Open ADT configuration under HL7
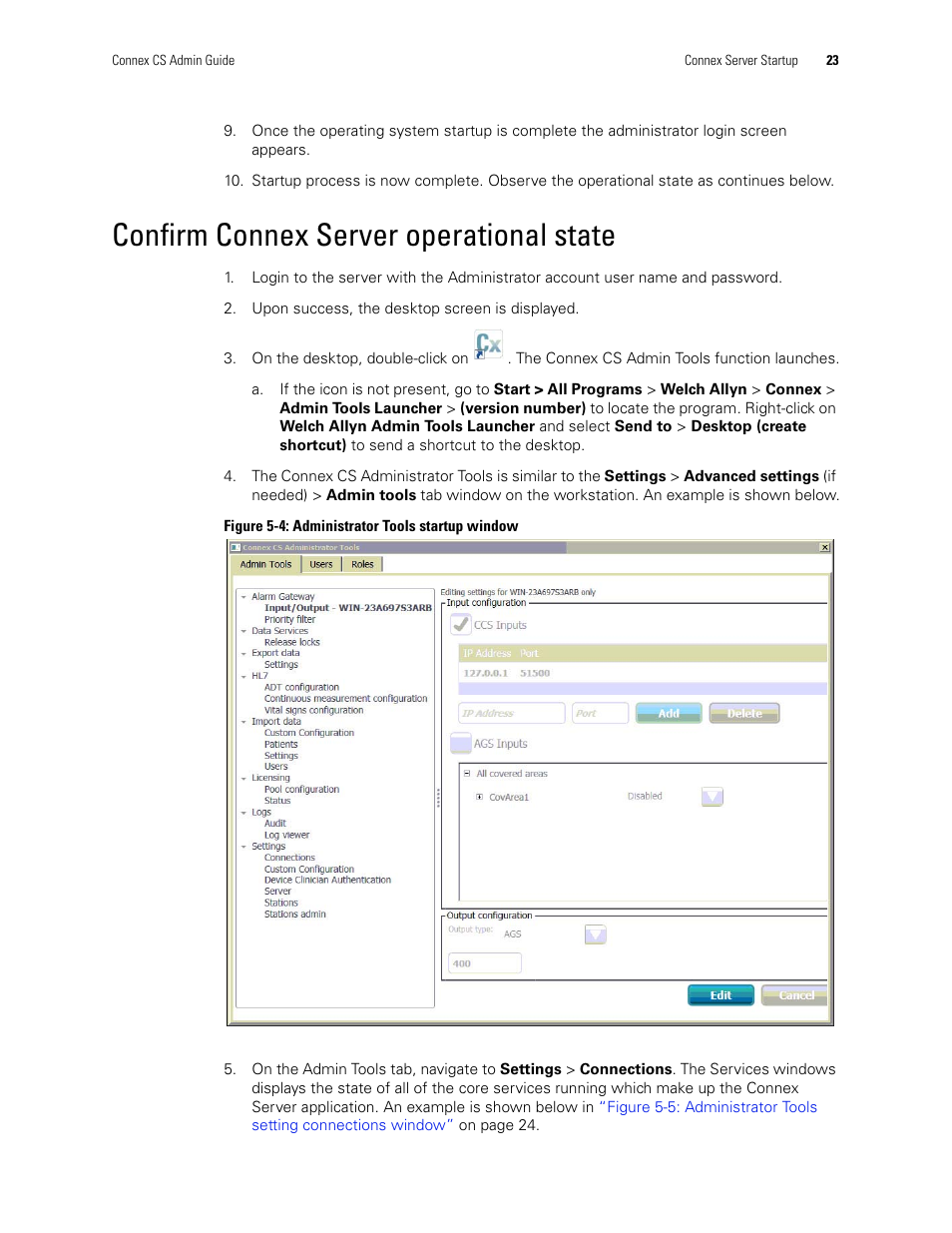 (301, 688)
